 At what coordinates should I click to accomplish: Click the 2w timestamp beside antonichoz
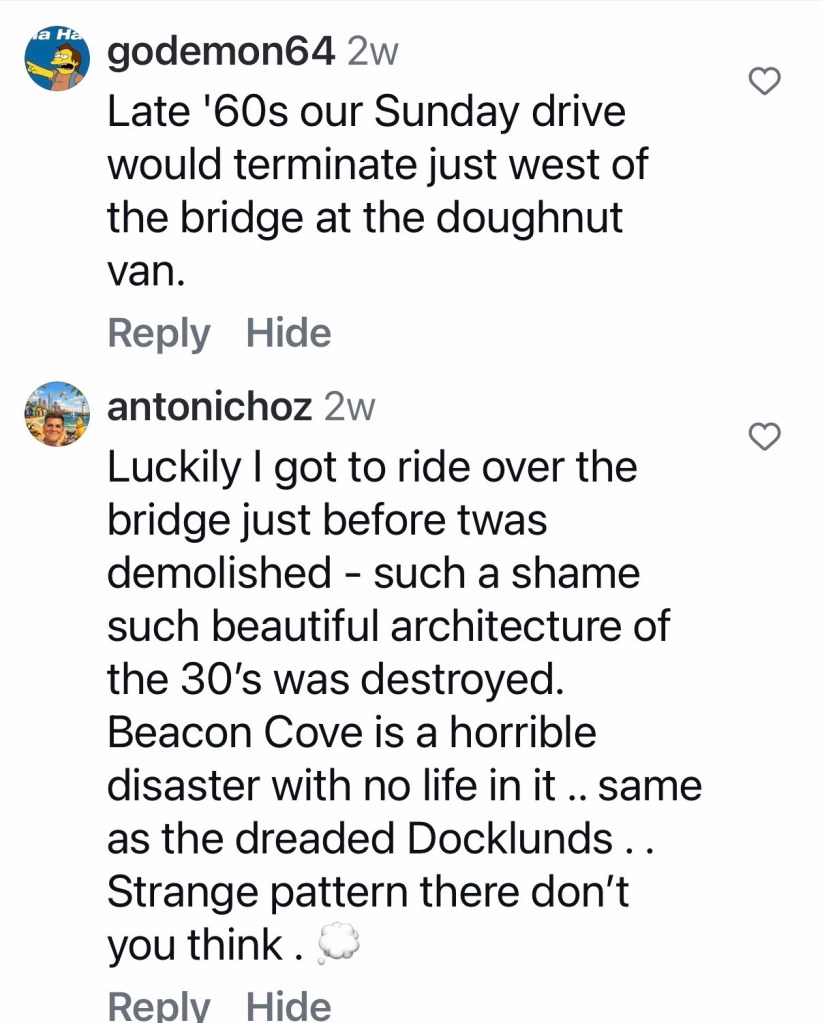click(x=348, y=408)
